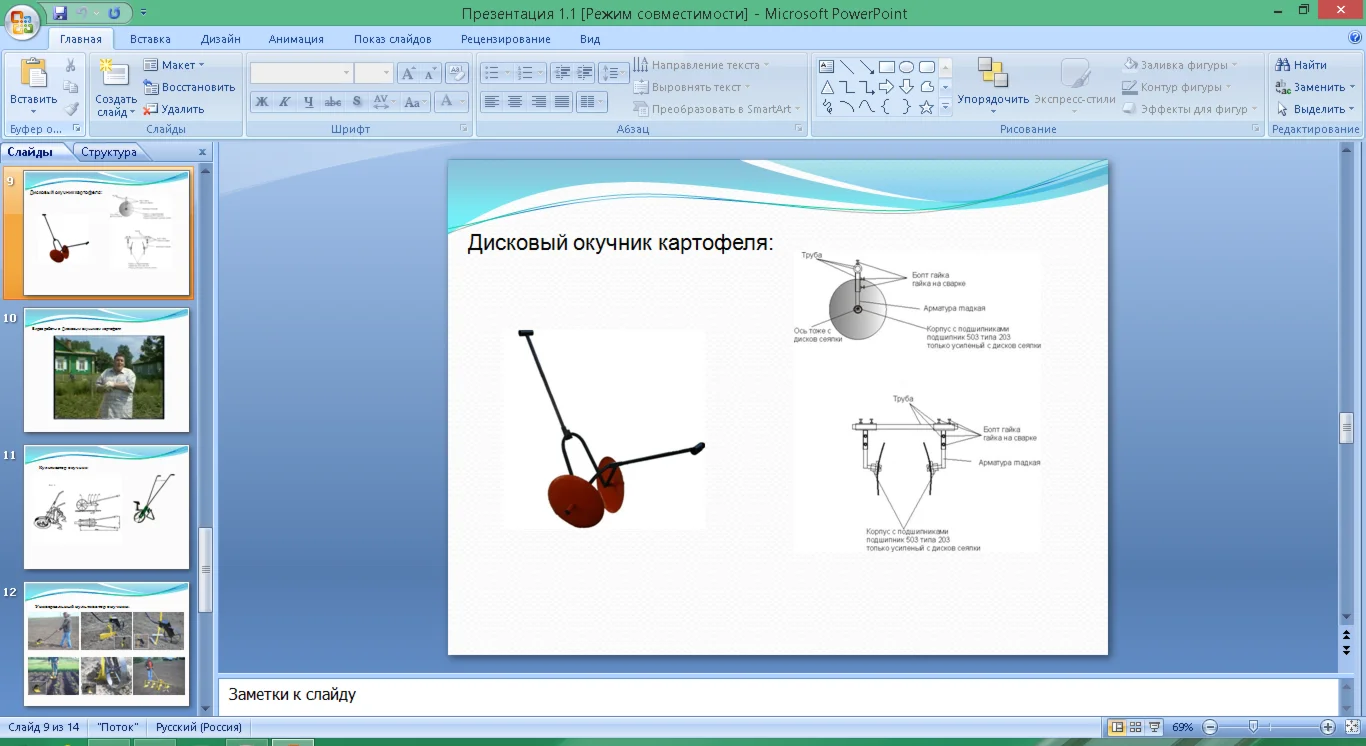Image resolution: width=1366 pixels, height=746 pixels.
Task: Switch to the Структура pane tab
Action: pos(109,152)
